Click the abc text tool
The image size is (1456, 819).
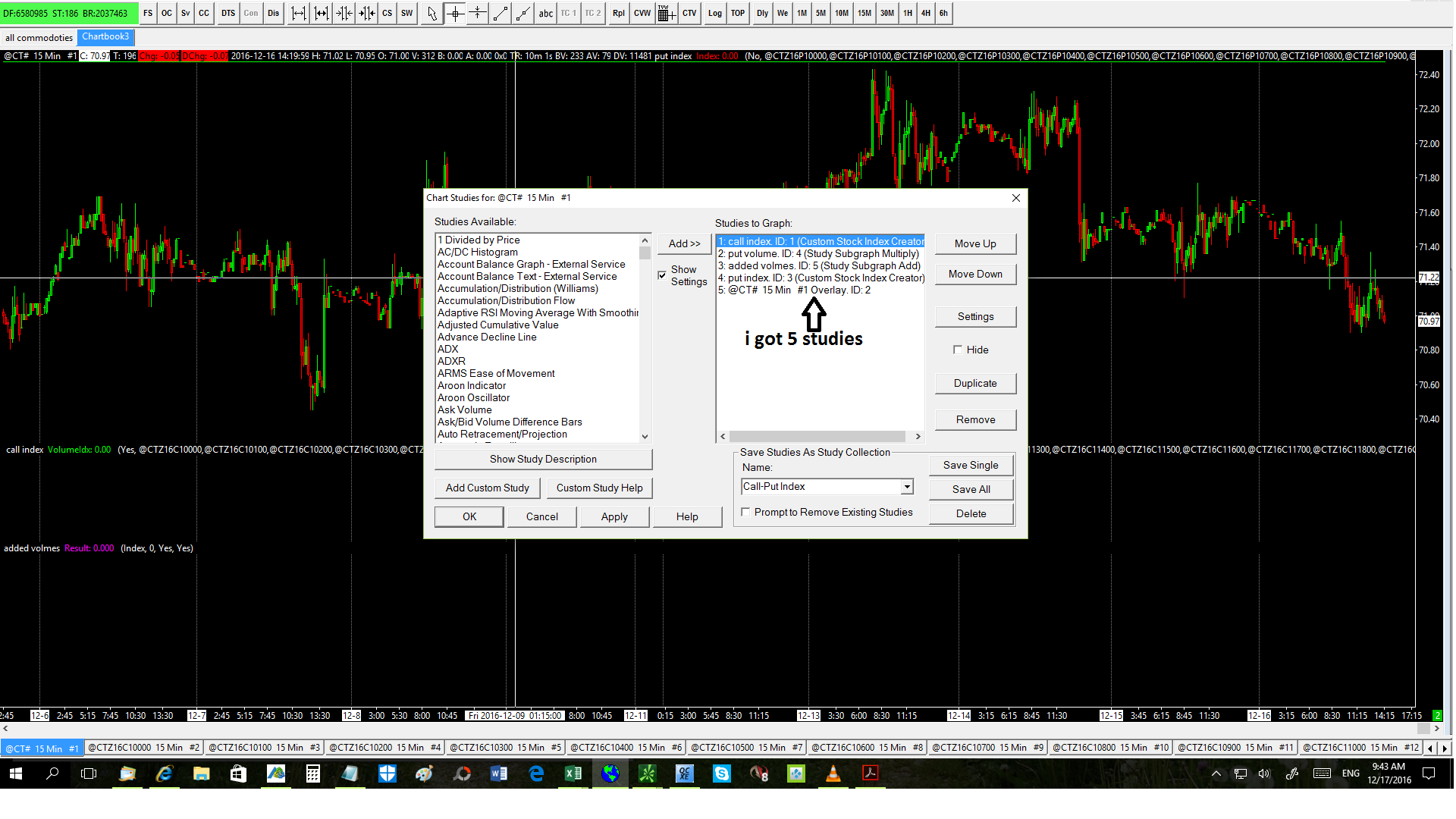(x=545, y=13)
